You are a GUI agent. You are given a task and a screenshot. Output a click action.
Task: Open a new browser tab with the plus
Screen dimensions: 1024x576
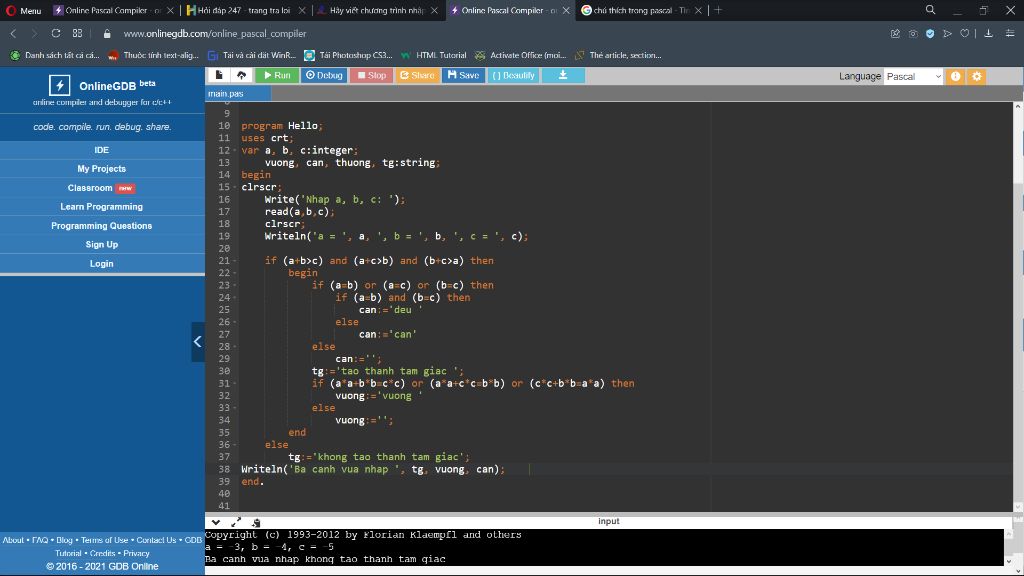click(718, 10)
